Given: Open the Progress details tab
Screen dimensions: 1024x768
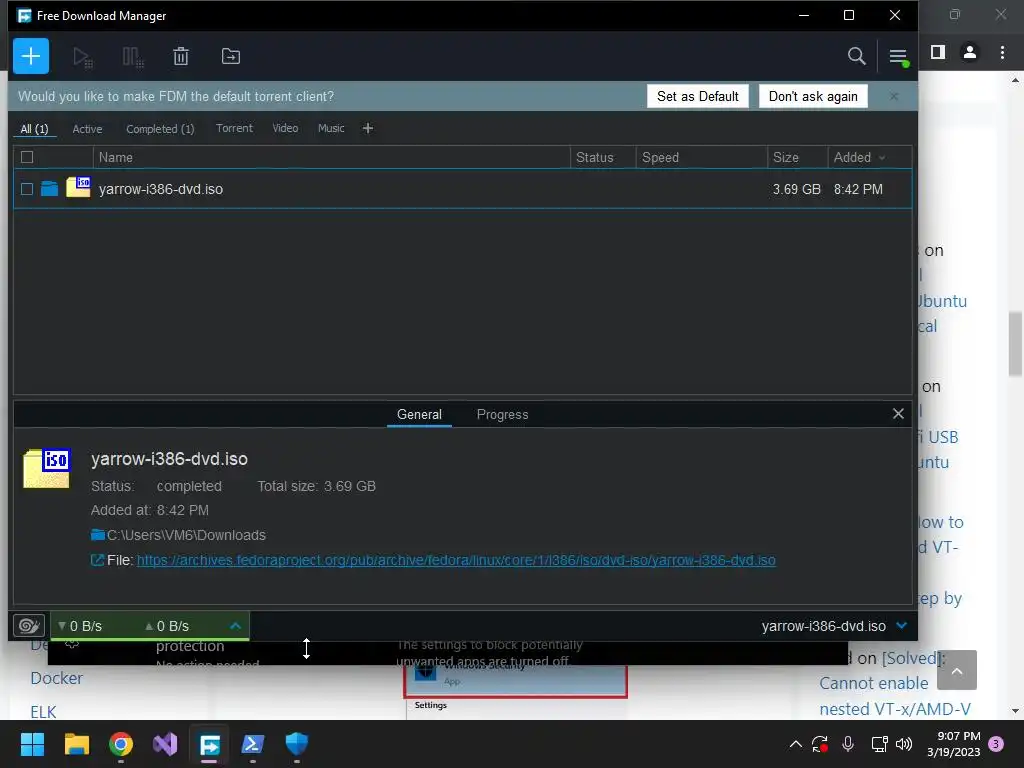Looking at the screenshot, I should click(x=502, y=415).
